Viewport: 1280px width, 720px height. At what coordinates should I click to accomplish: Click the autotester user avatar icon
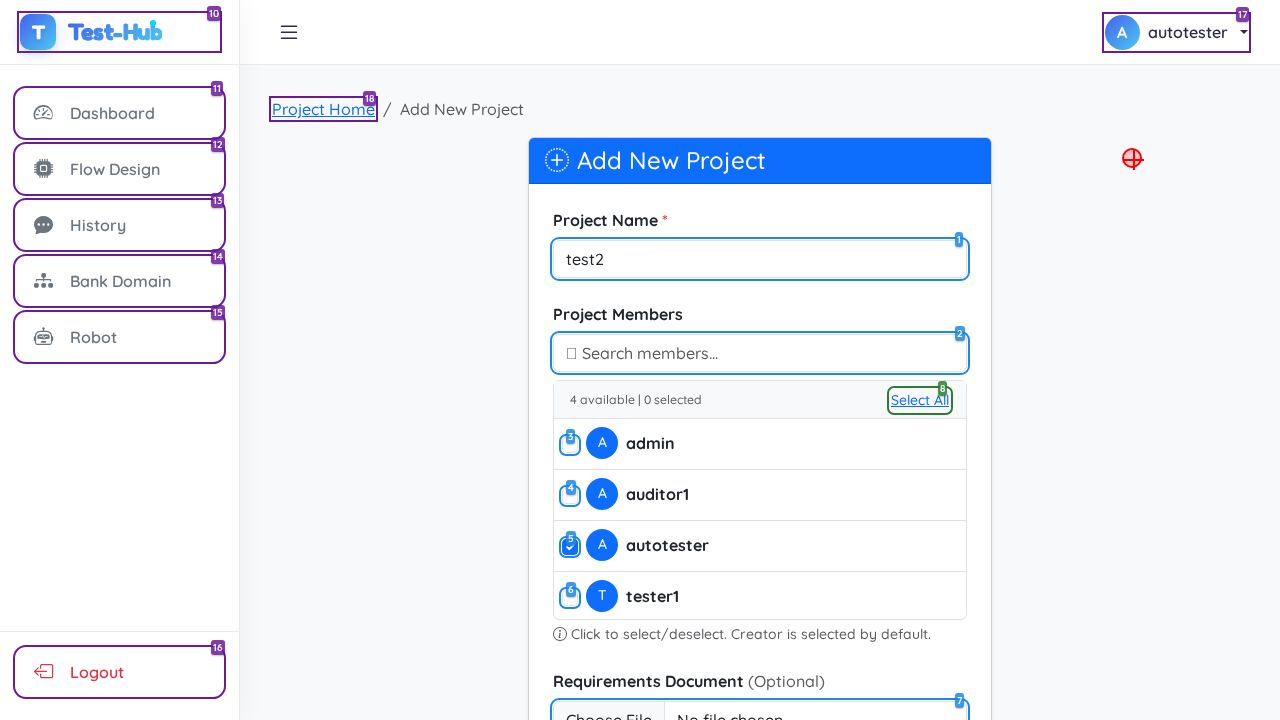pos(1122,32)
